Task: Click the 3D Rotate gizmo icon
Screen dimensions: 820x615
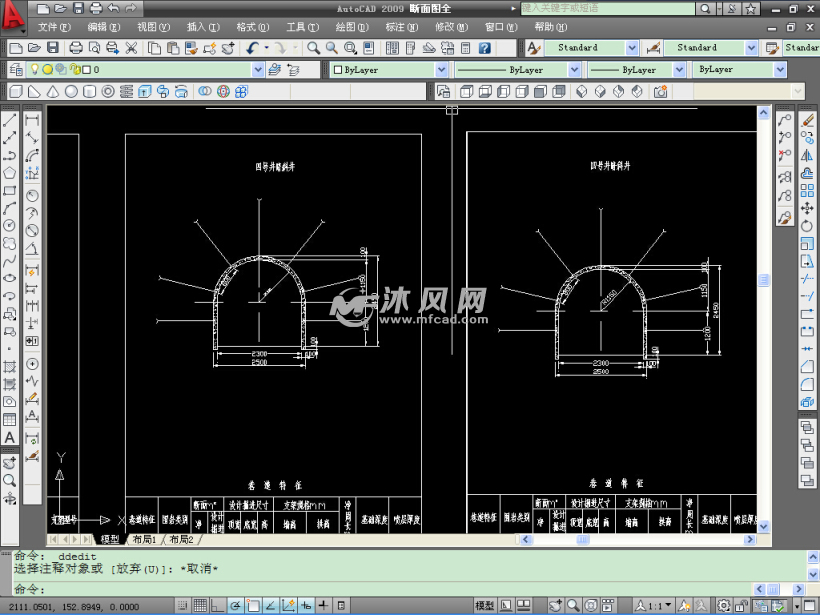Action: (223, 92)
